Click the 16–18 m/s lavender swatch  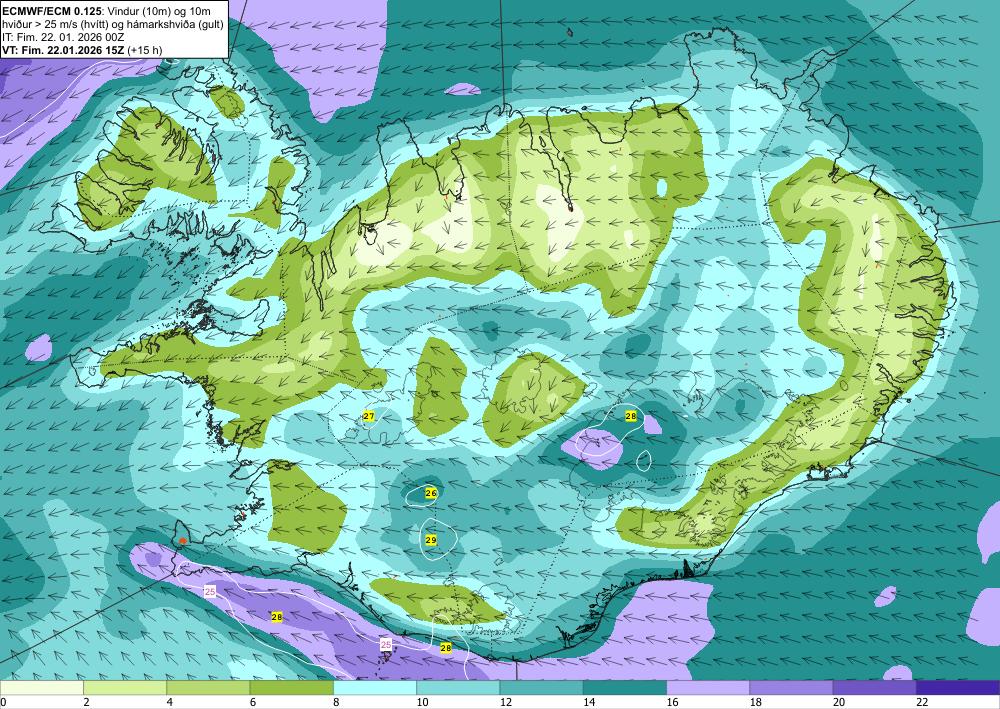(x=708, y=688)
